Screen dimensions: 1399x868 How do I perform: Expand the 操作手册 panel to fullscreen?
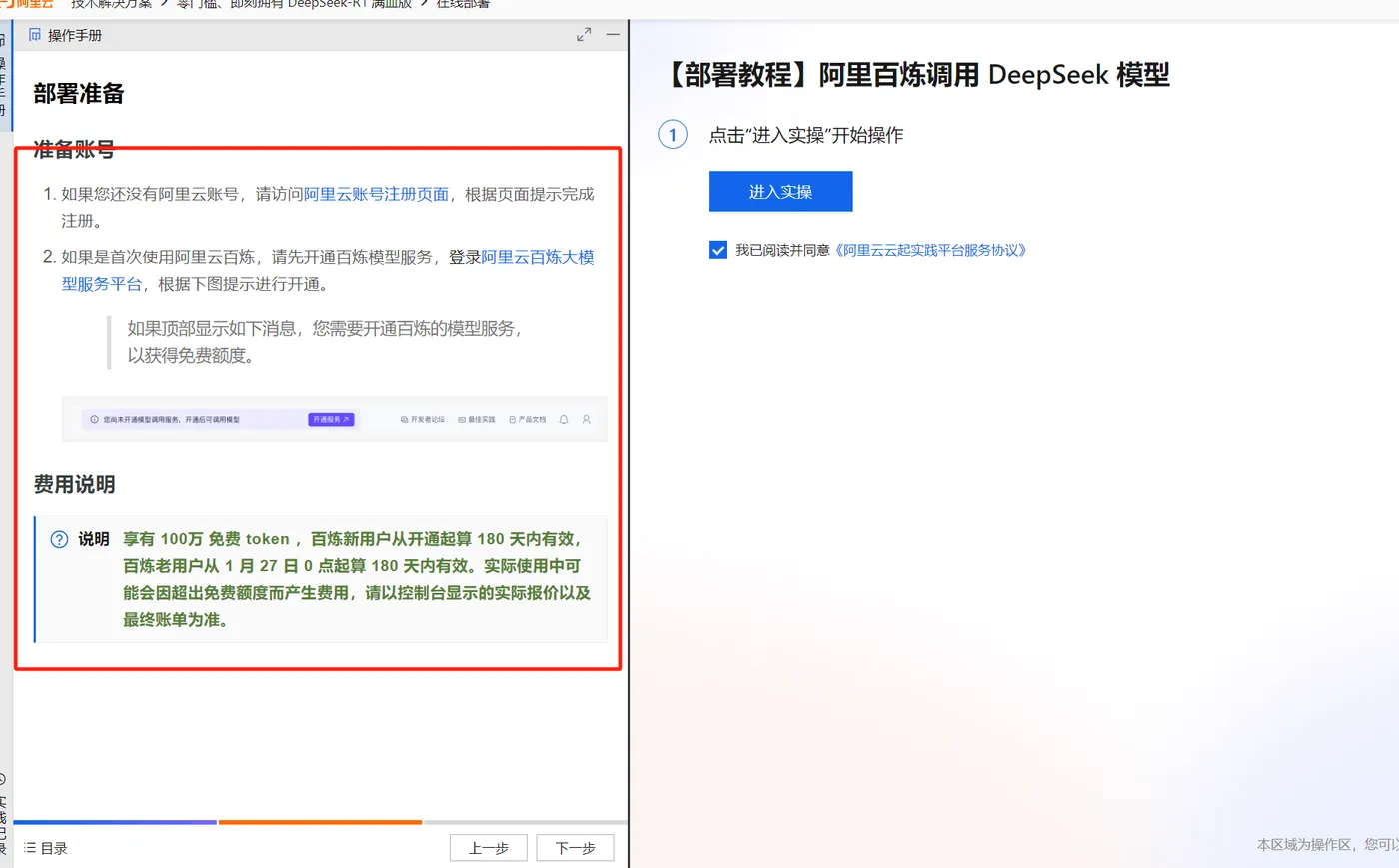584,35
